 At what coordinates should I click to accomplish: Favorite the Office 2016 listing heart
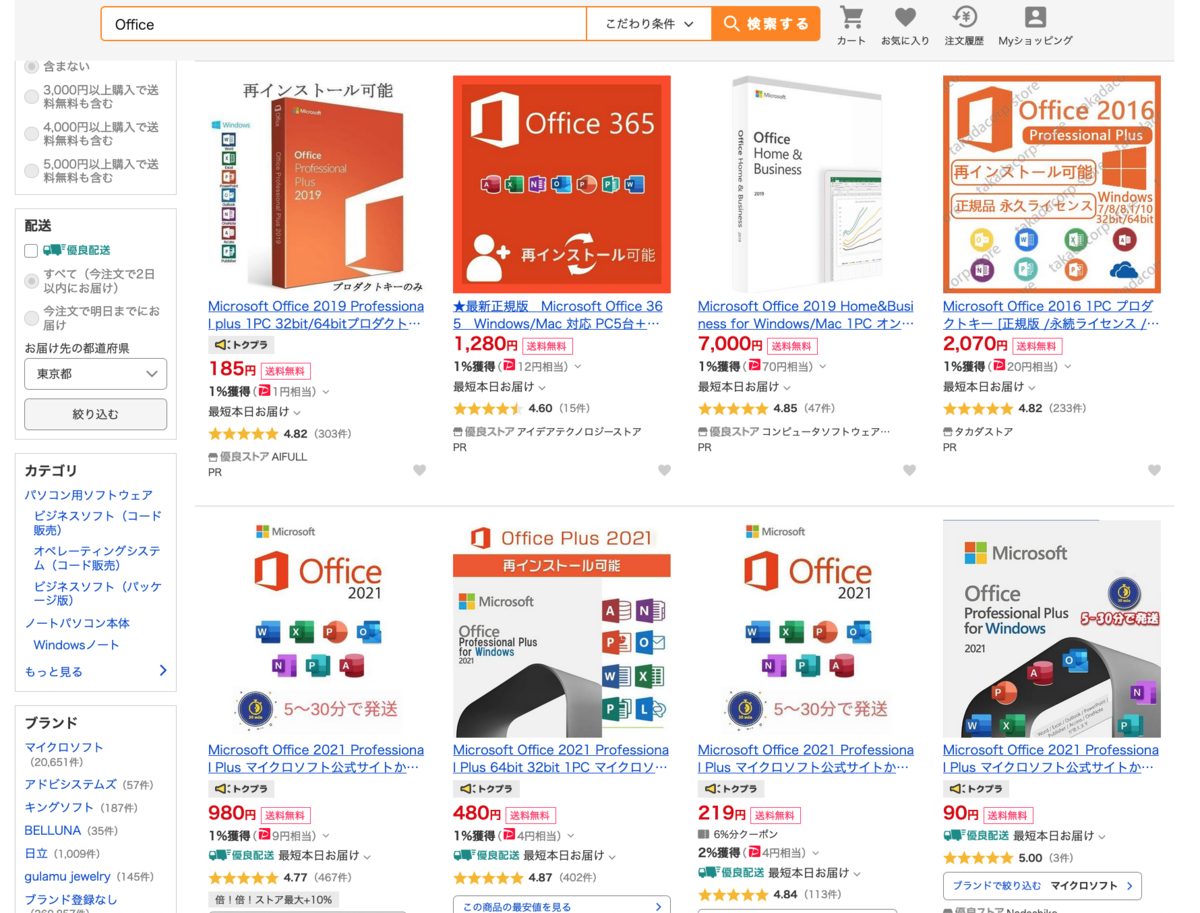point(1154,470)
